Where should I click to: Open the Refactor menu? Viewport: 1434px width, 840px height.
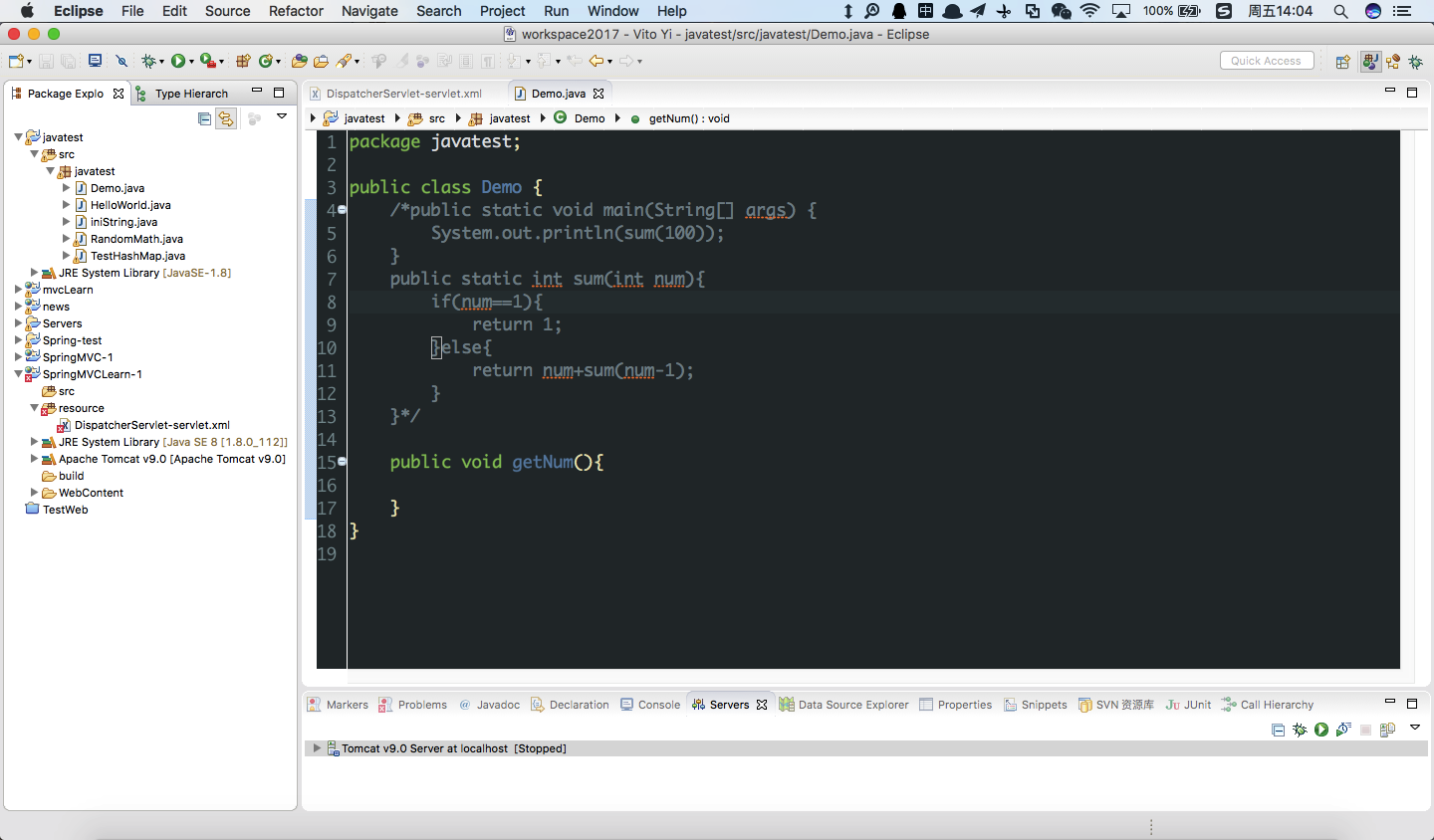(x=296, y=11)
